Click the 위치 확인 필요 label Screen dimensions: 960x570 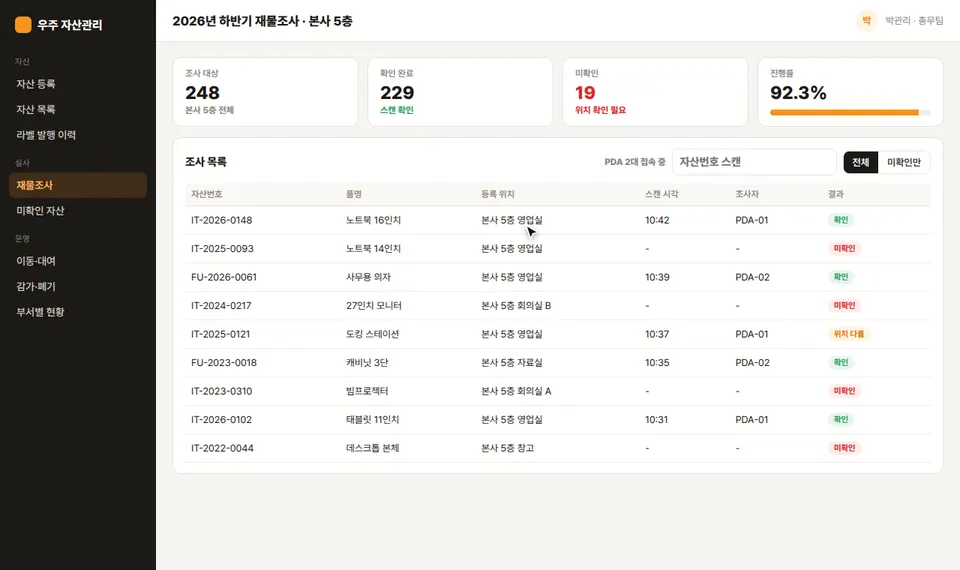tap(601, 110)
